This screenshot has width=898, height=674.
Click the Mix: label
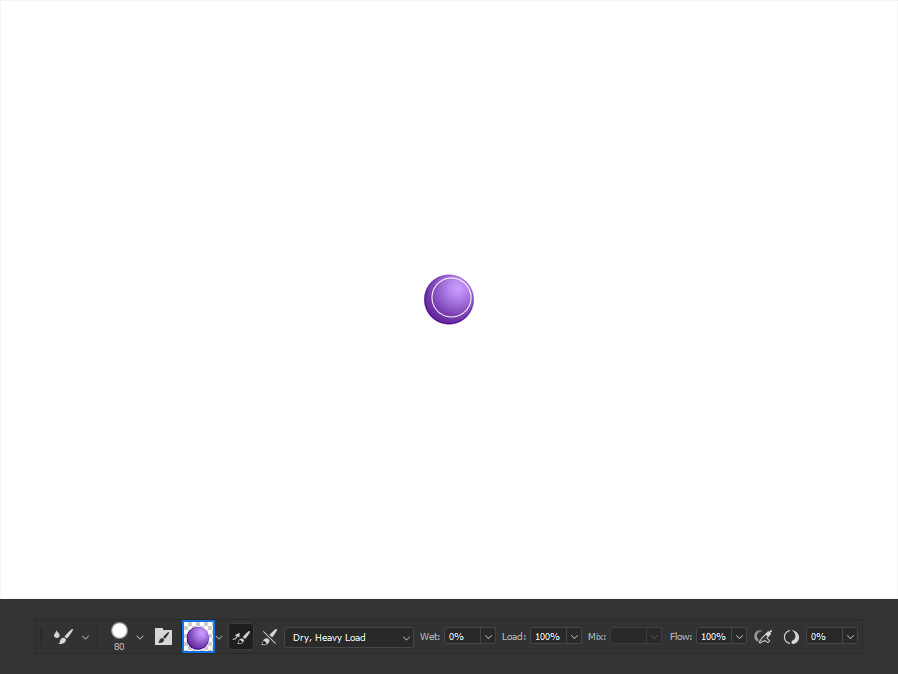click(597, 637)
